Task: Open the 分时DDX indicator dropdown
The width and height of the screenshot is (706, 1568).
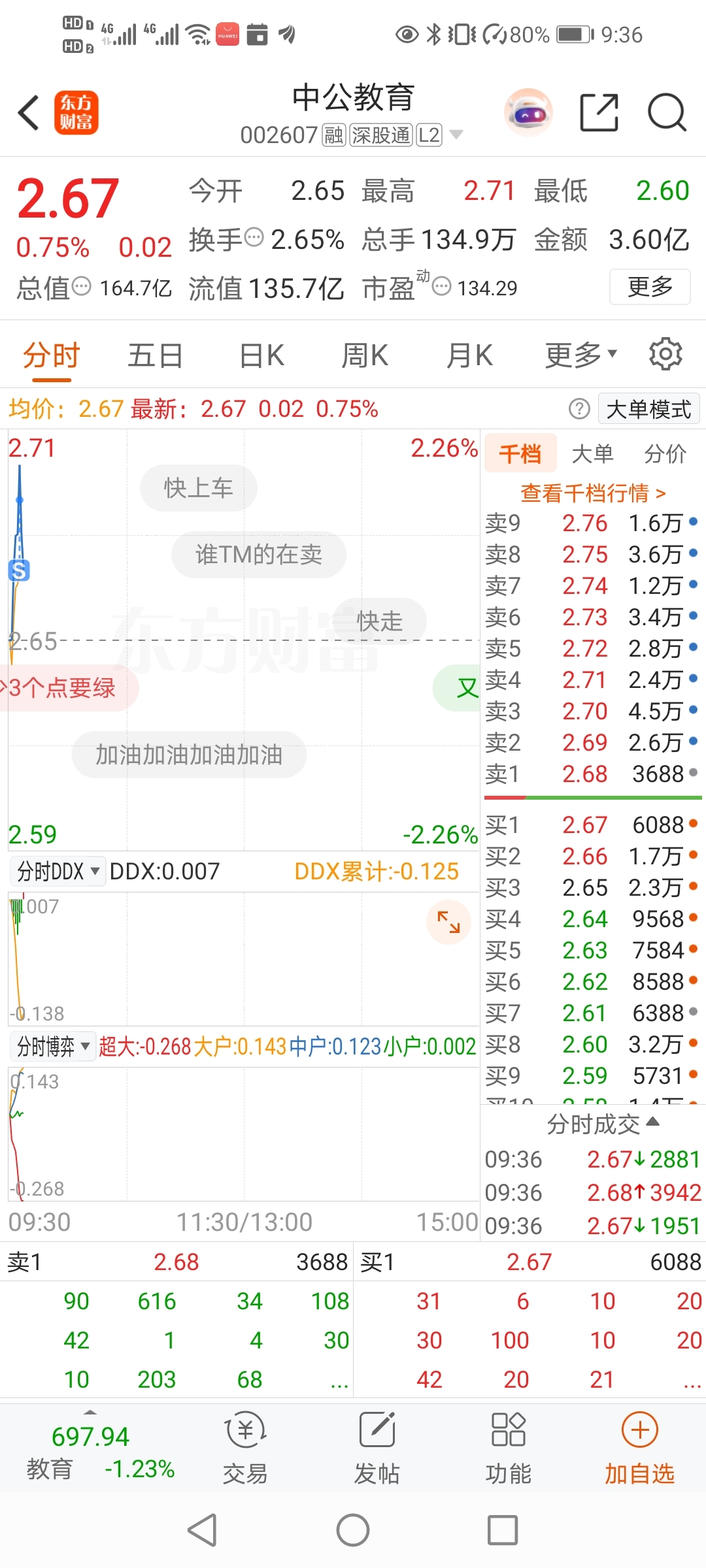Action: pos(58,871)
